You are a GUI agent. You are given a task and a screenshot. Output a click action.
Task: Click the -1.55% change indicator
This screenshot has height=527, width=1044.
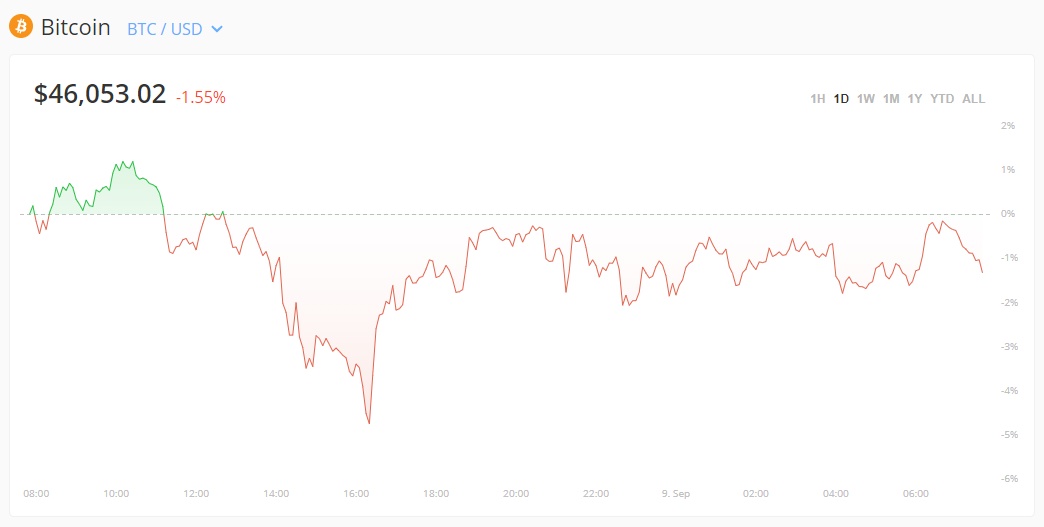(x=201, y=97)
